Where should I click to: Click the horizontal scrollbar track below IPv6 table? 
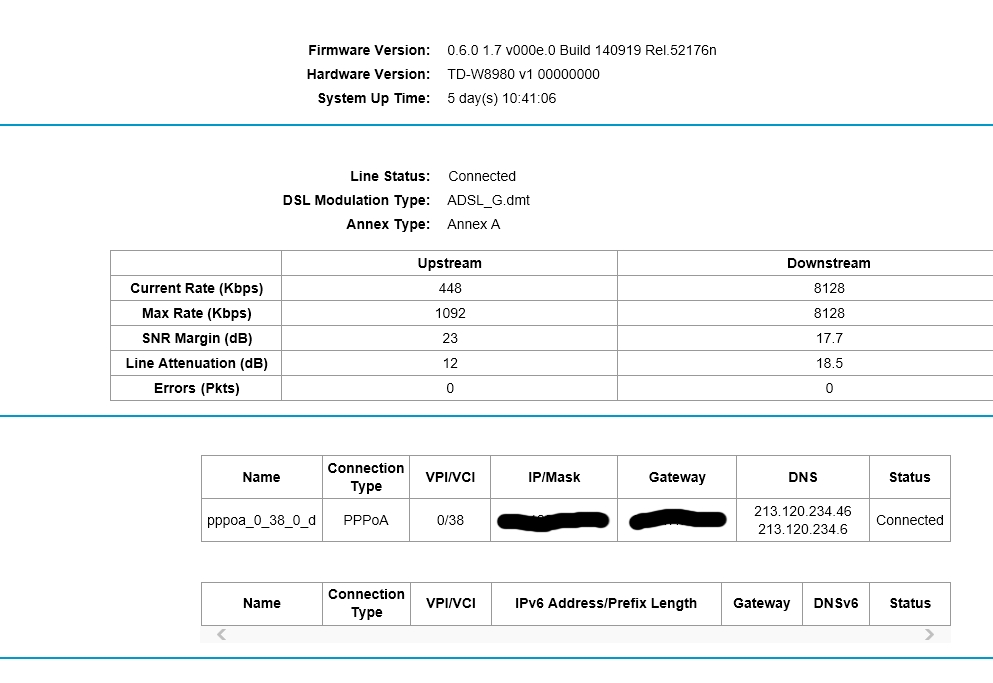click(x=575, y=634)
